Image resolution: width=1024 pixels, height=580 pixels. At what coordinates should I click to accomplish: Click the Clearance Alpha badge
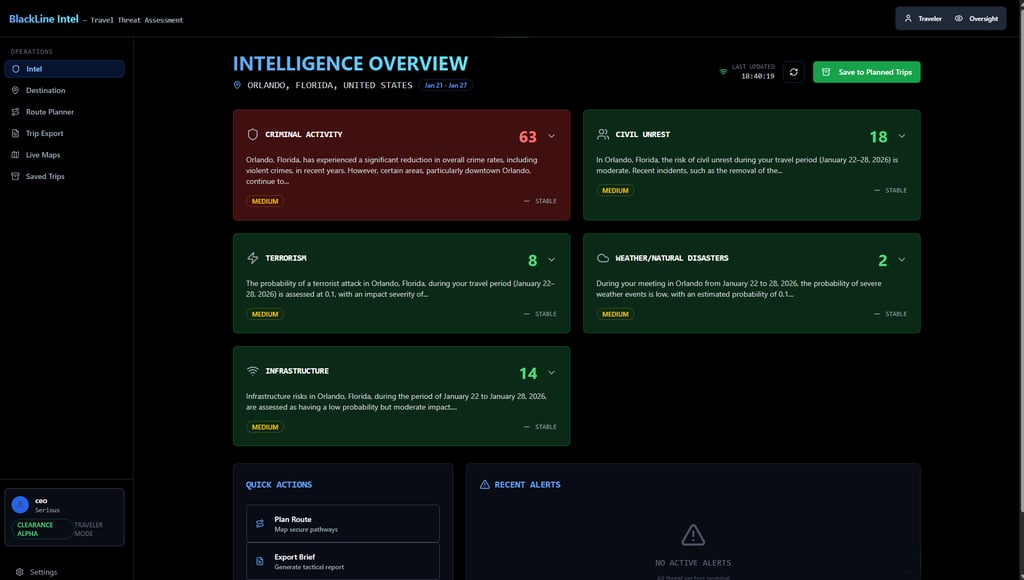pyautogui.click(x=42, y=529)
